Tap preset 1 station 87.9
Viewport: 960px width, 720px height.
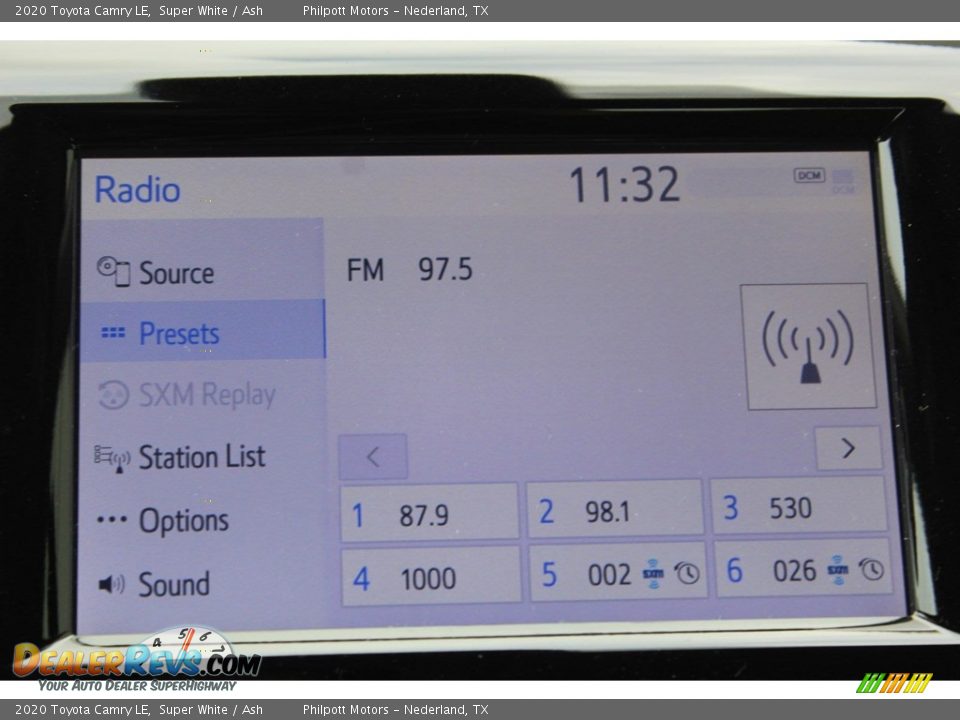[429, 512]
